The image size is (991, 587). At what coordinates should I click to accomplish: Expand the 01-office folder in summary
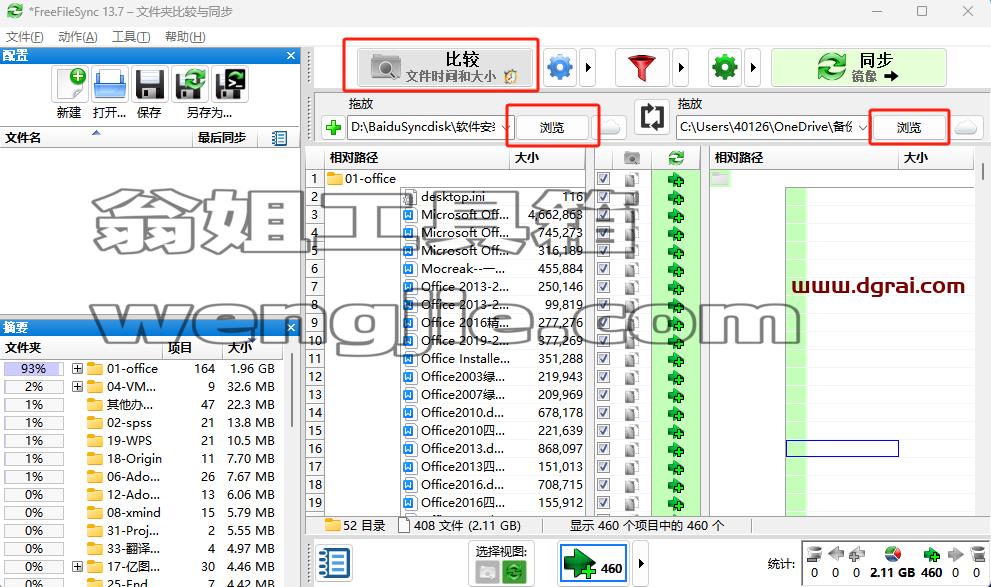[77, 368]
